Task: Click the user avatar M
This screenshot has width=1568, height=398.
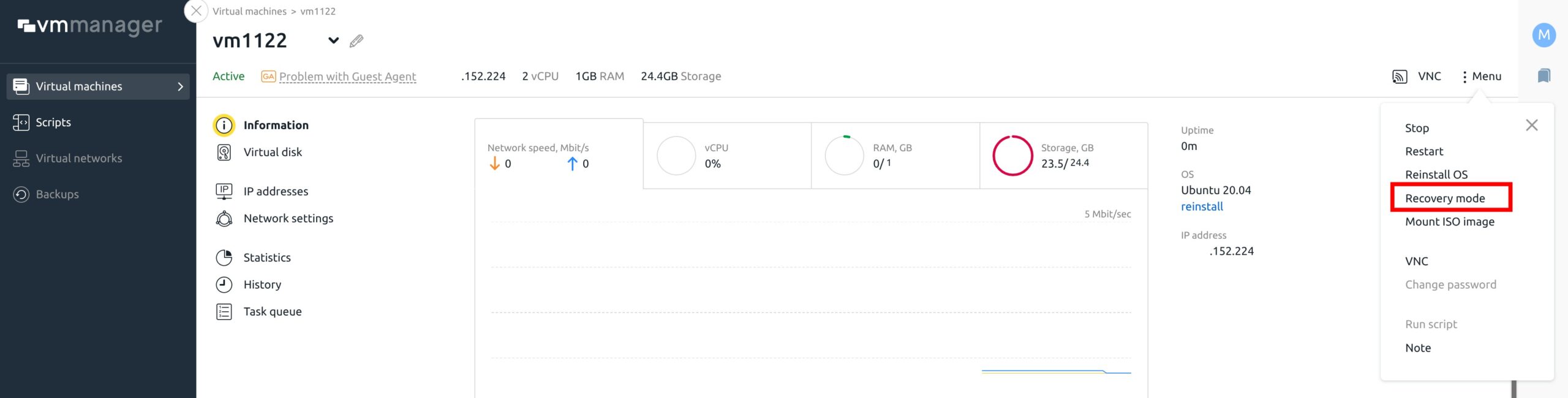Action: pos(1544,35)
